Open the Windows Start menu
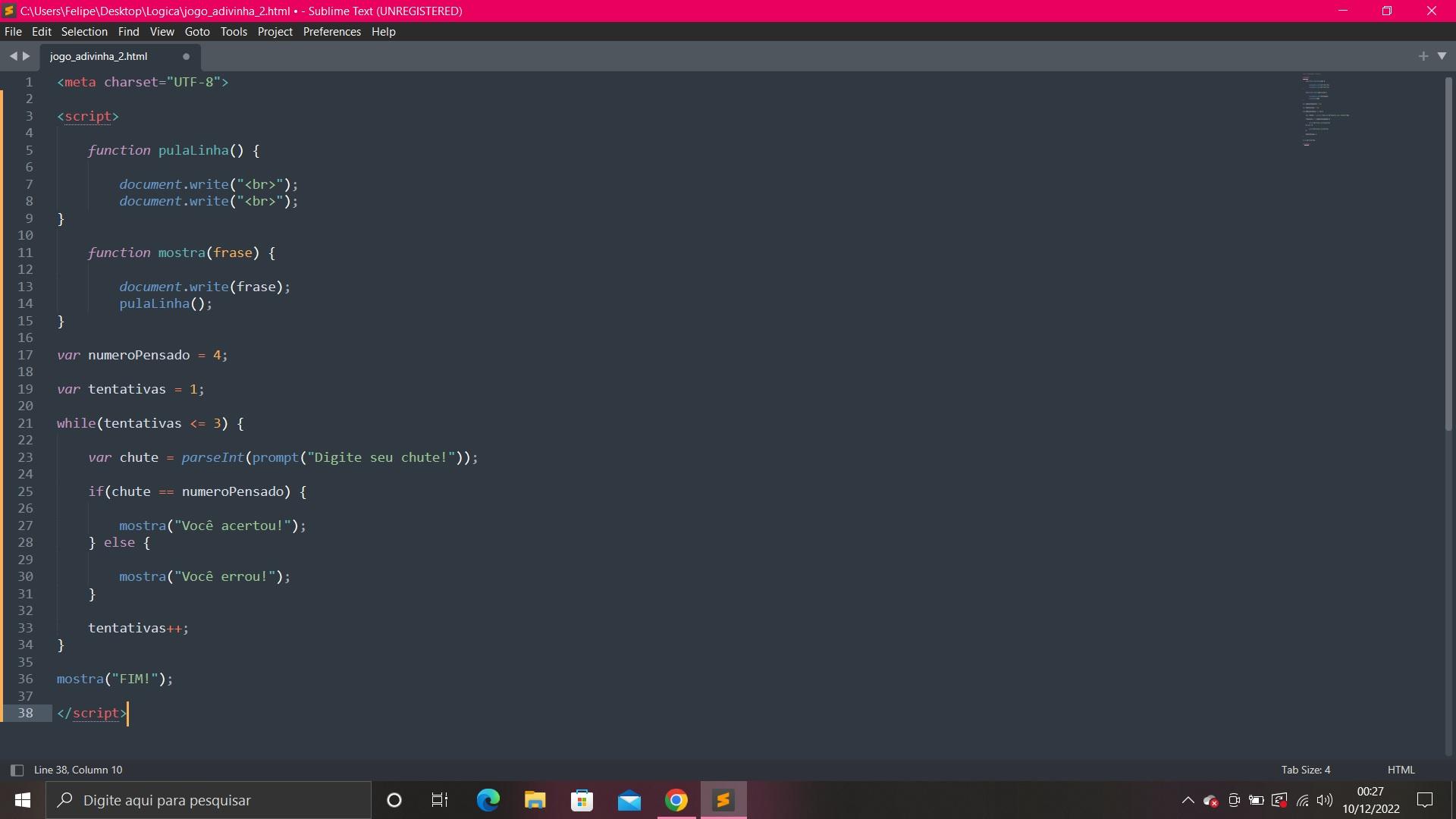The height and width of the screenshot is (819, 1456). tap(23, 800)
